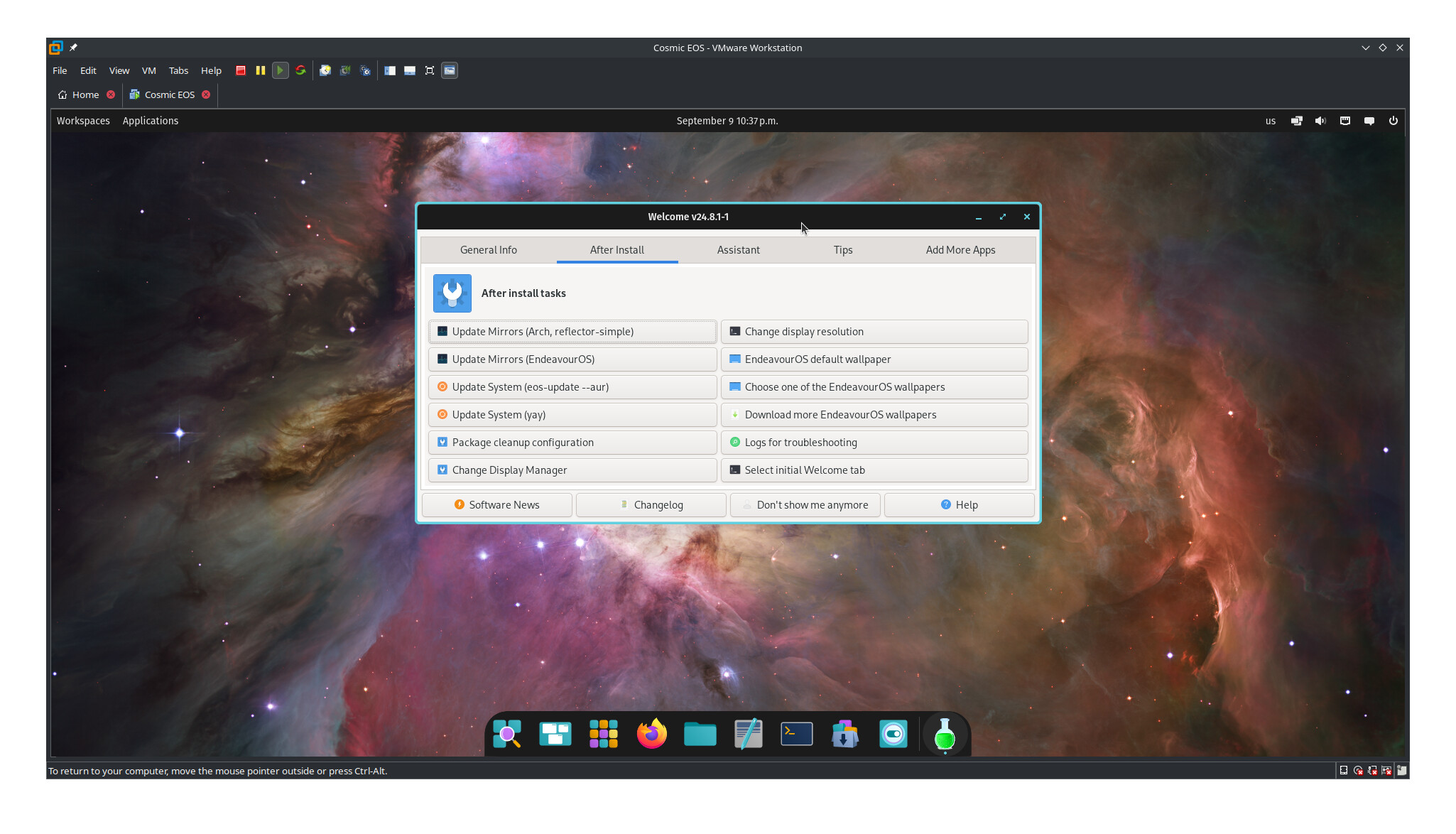Open the File menu in VMware
Viewport: 1456px width, 834px height.
click(60, 70)
